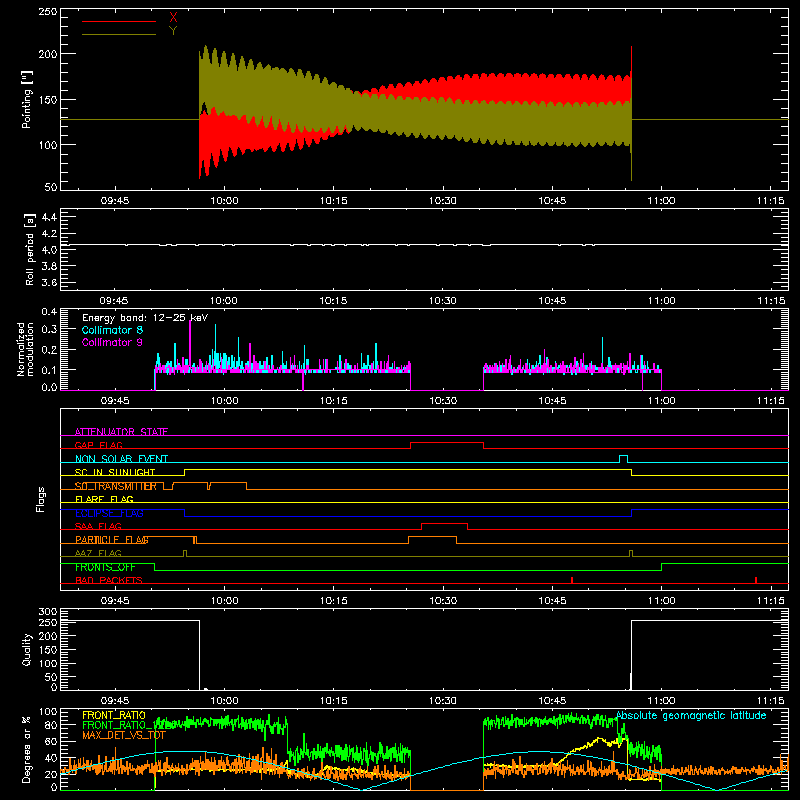Click the Absolute geomagnetic latitude legend text
Viewport: 800px width, 800px height.
click(691, 715)
